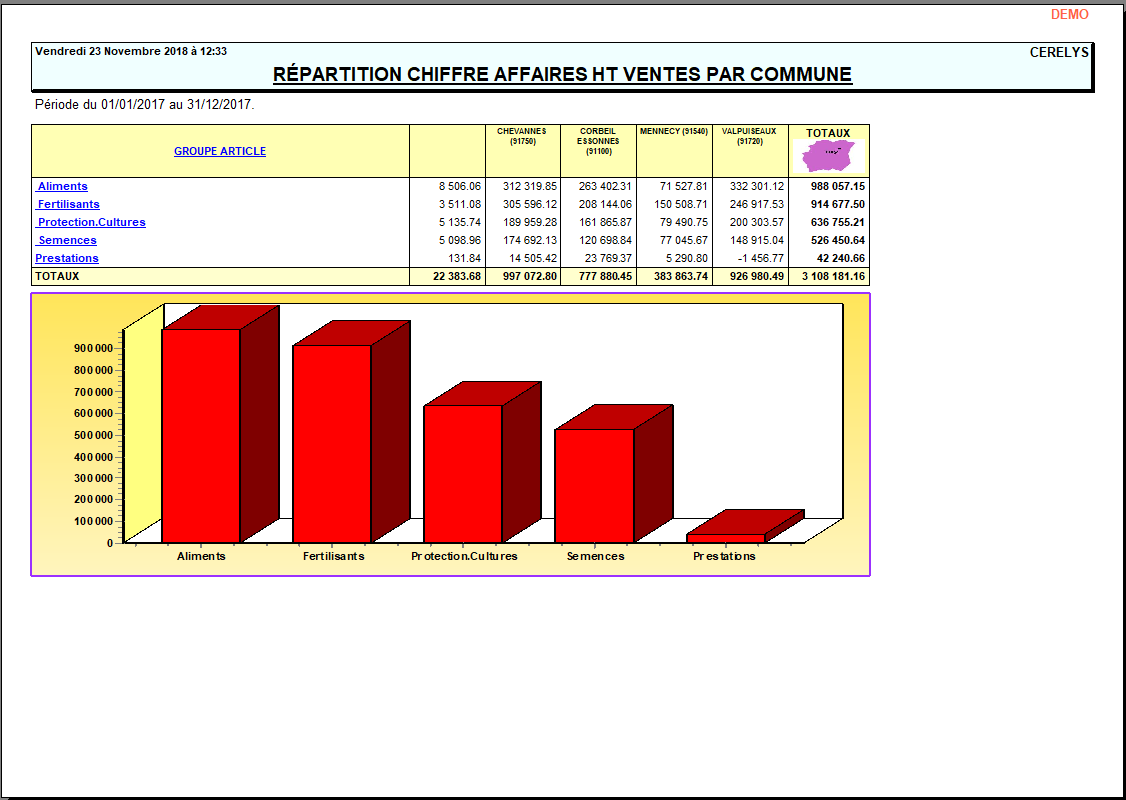The image size is (1126, 800).
Task: Select the CORBEIL ESSONNES column header
Action: 598,141
